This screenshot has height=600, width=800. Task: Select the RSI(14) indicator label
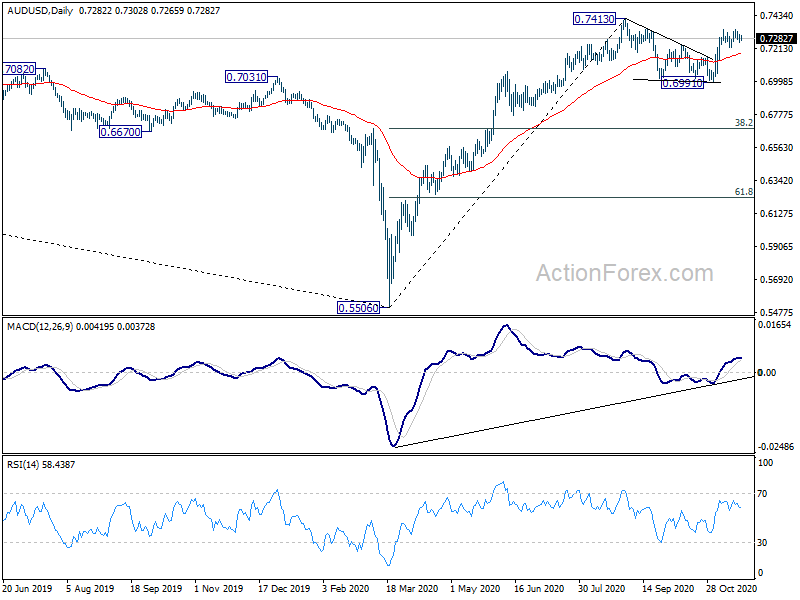point(24,464)
